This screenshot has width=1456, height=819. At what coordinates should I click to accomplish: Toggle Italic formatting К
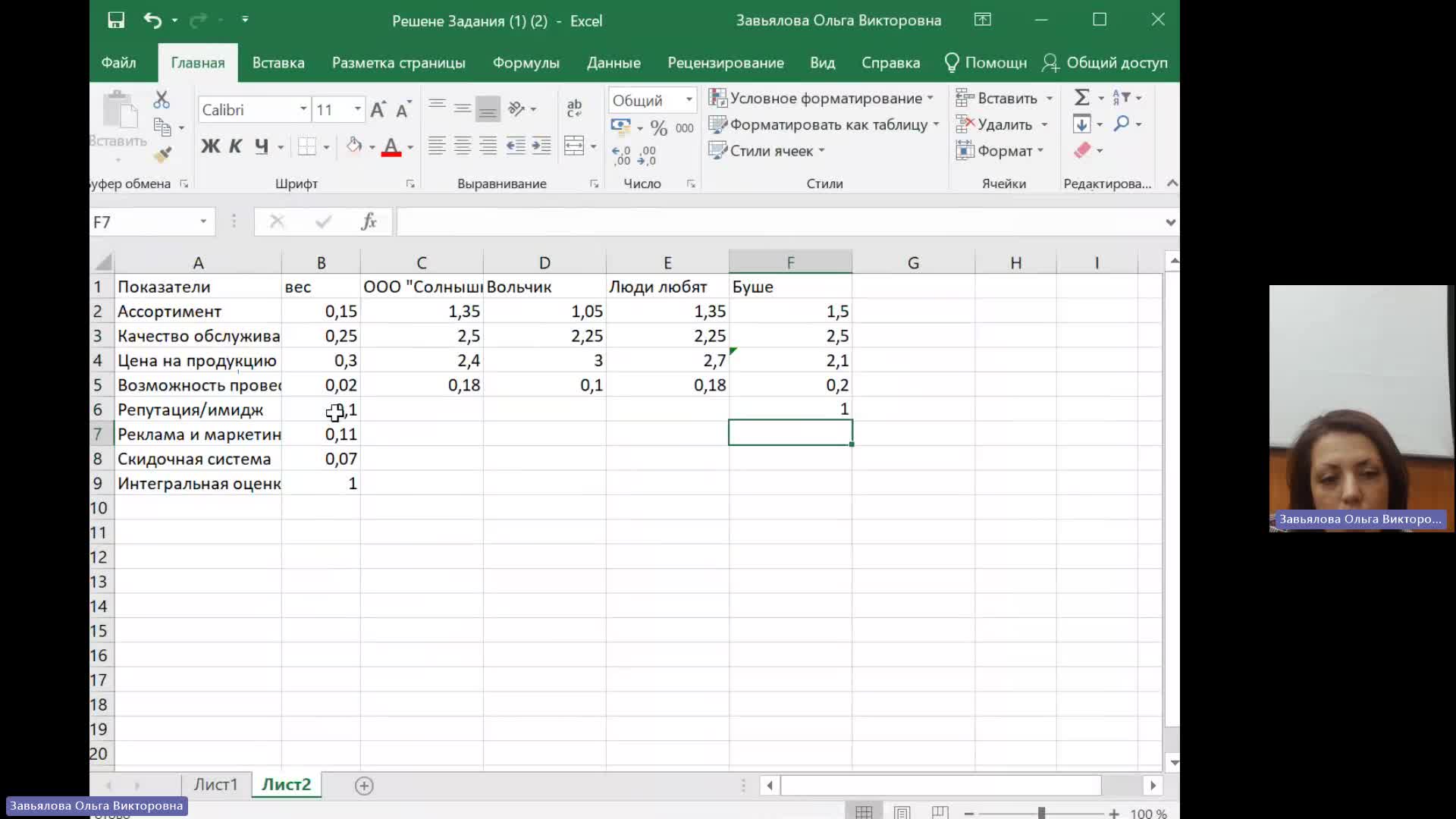236,146
